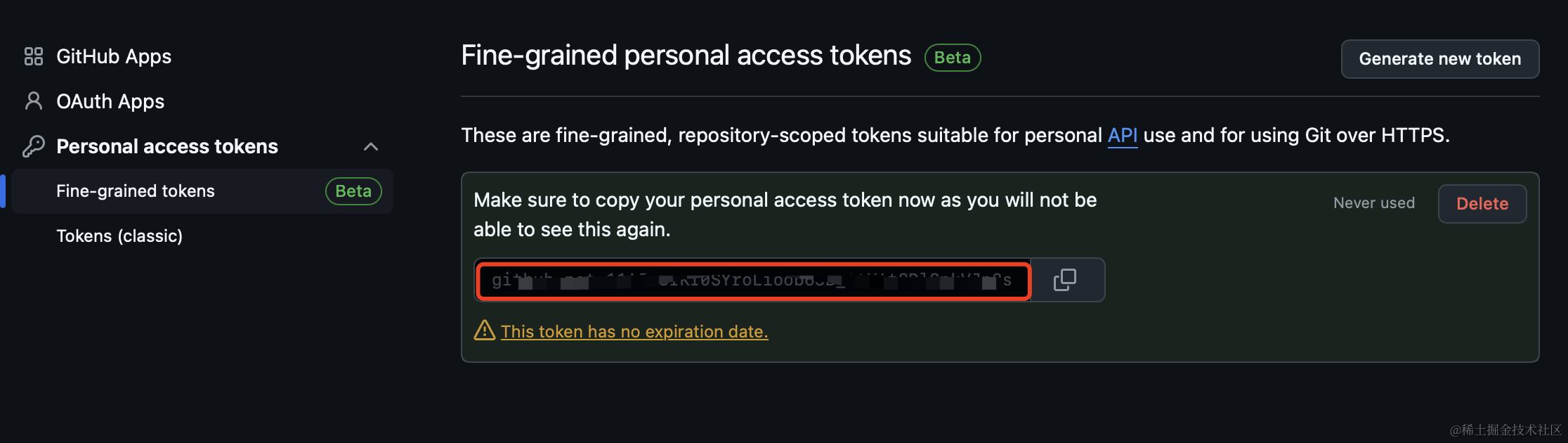Click the Personal access tokens heading
This screenshot has height=443, width=1568.
coord(167,146)
